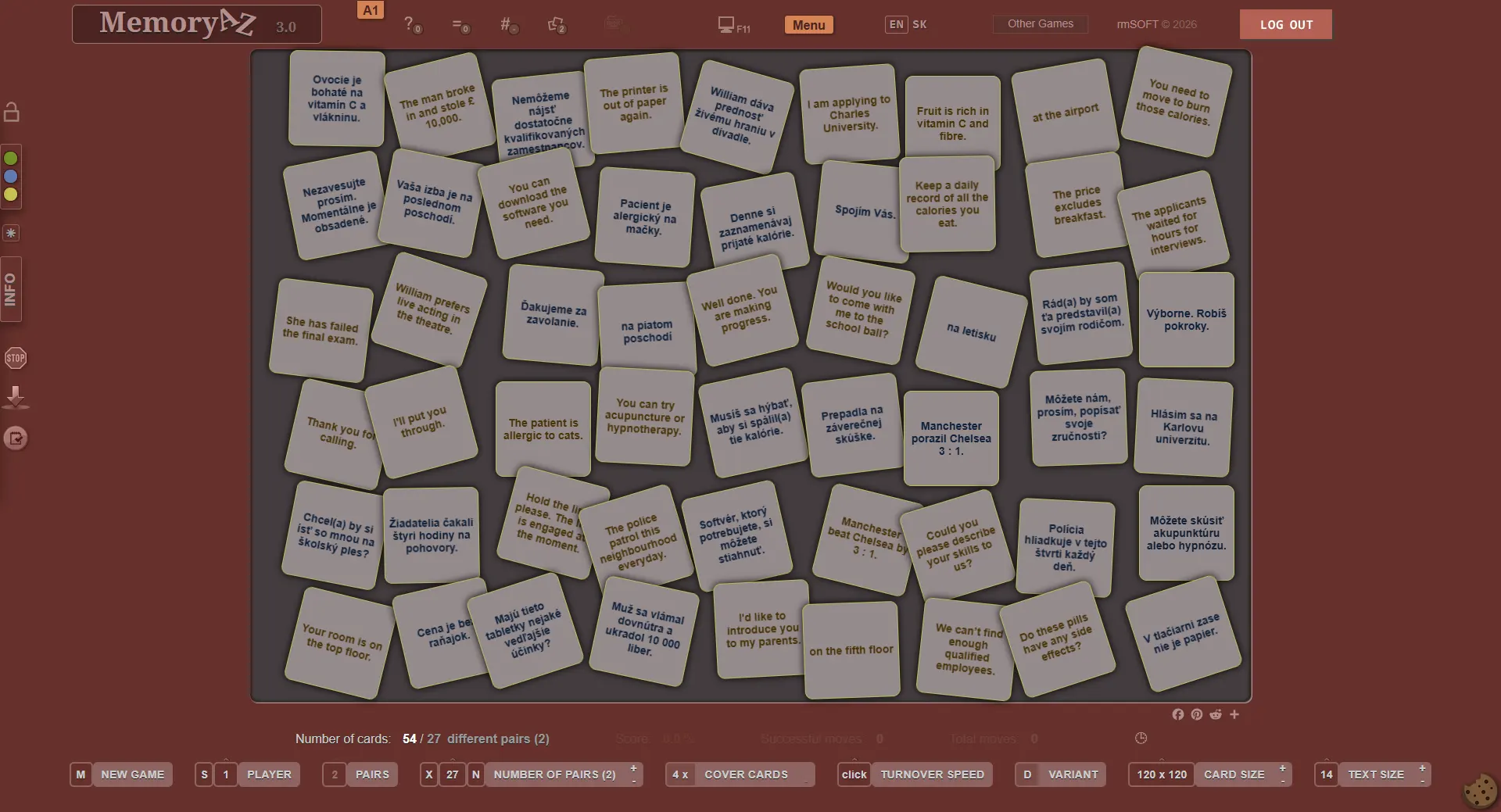
Task: Click the download arrow icon
Action: (16, 397)
